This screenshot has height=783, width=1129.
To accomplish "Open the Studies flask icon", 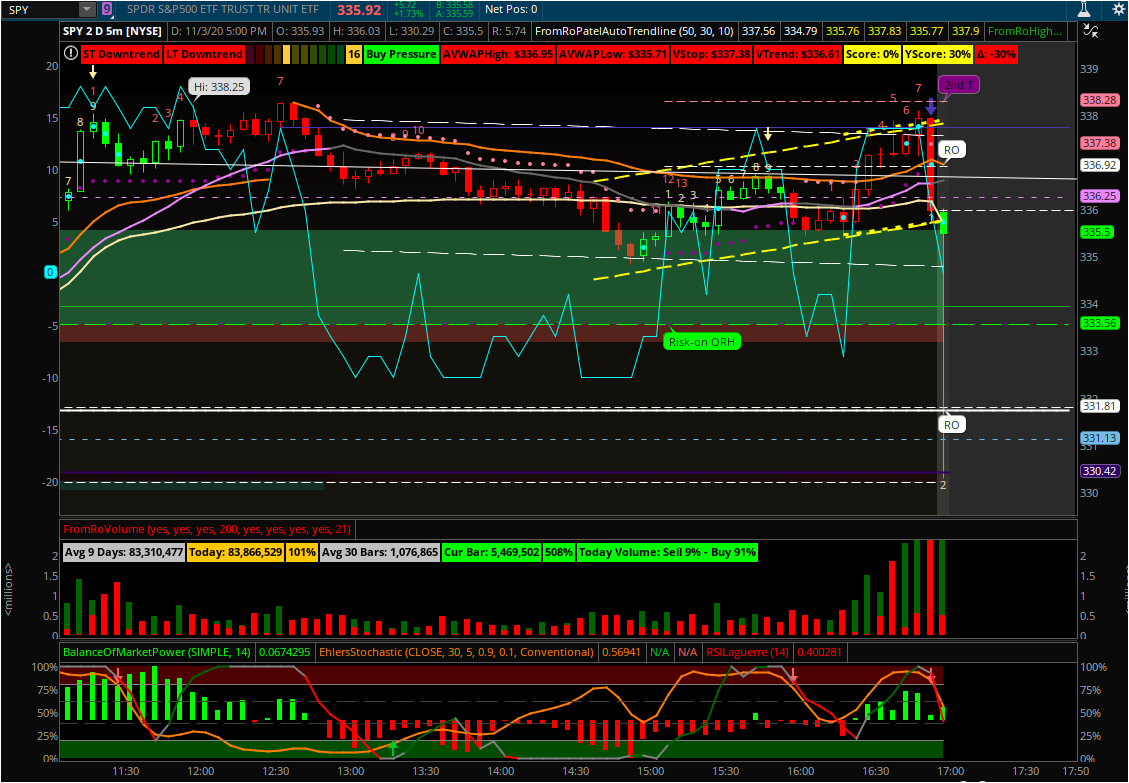I will coord(1084,9).
